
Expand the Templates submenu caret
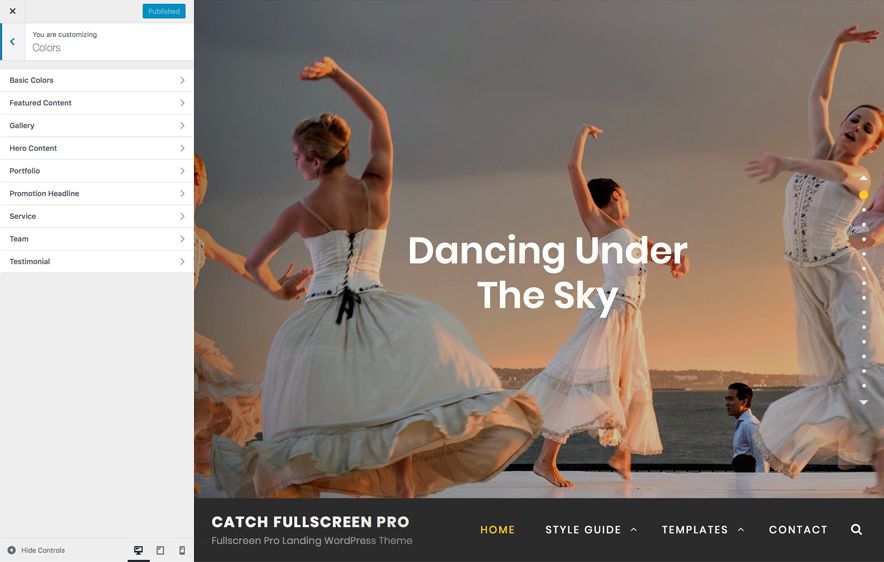[741, 529]
